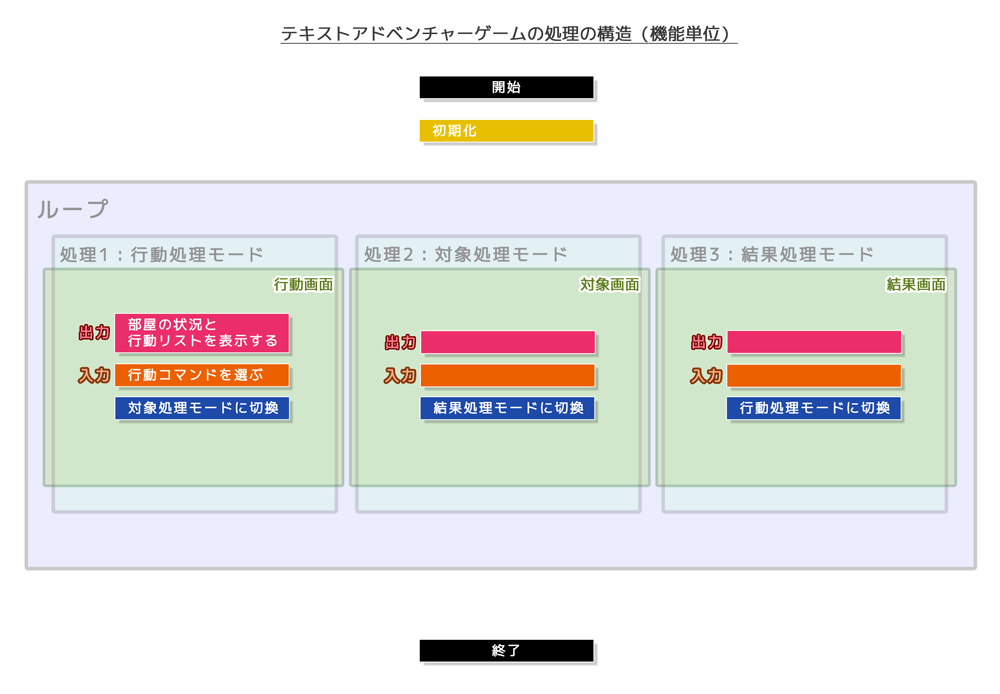
Task: Click the 部屋の状況と行動リストを表示する box
Action: pos(202,333)
